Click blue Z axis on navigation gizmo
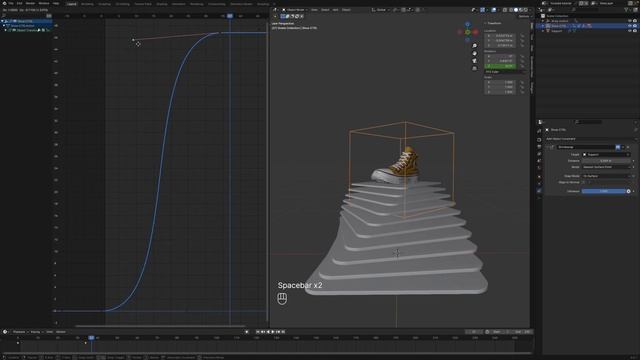The image size is (640, 360). [468, 24]
